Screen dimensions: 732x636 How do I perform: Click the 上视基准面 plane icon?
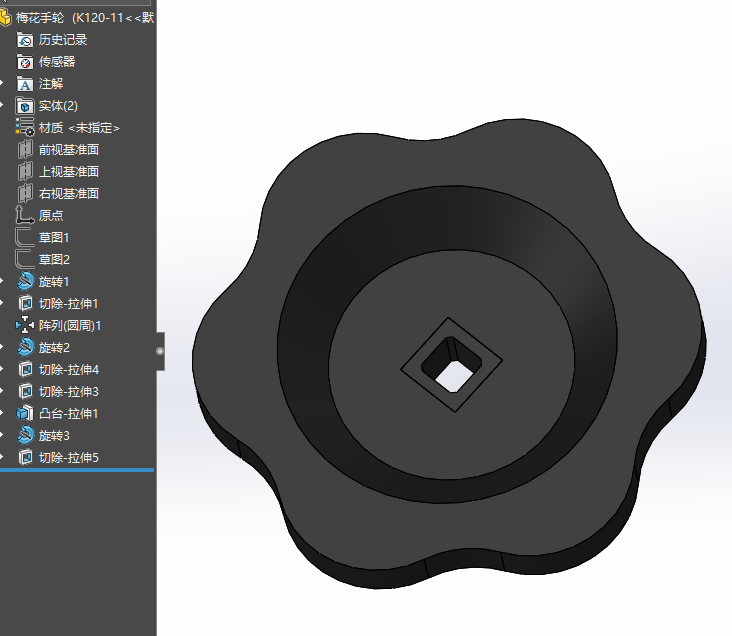(25, 172)
